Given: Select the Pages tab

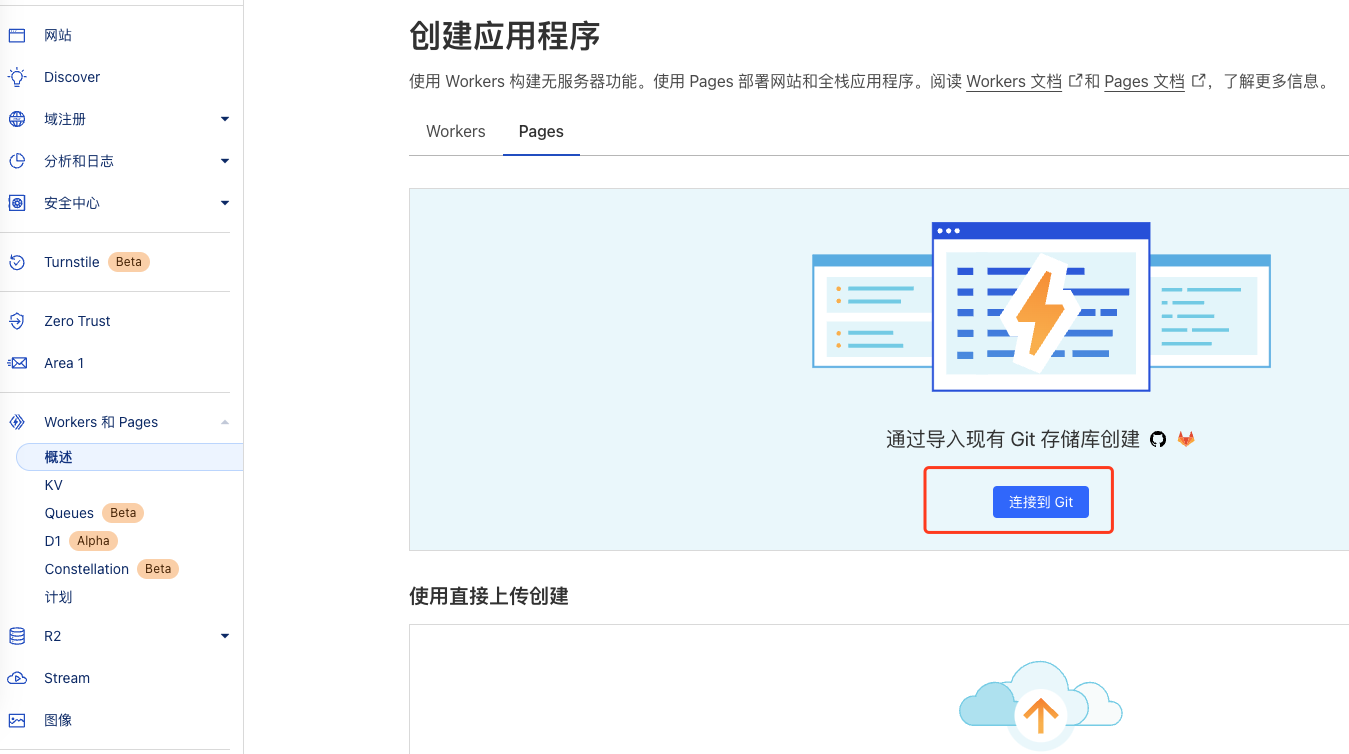Looking at the screenshot, I should pyautogui.click(x=541, y=131).
